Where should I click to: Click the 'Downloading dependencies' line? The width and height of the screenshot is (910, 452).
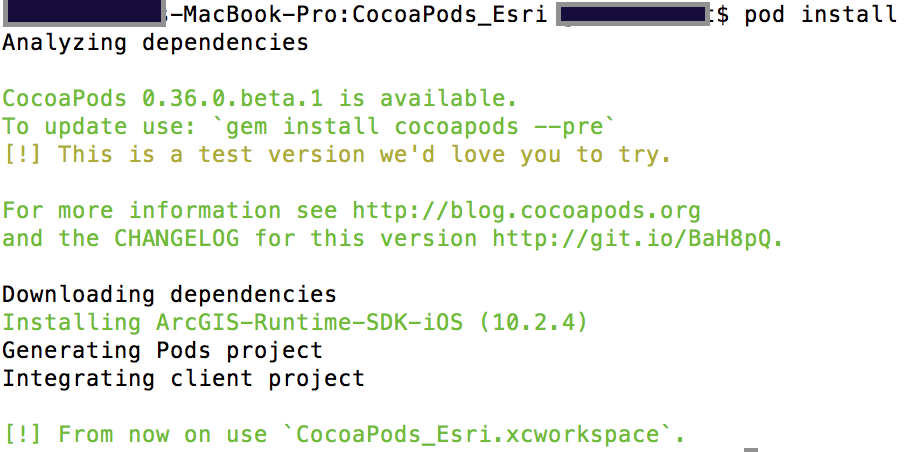169,294
